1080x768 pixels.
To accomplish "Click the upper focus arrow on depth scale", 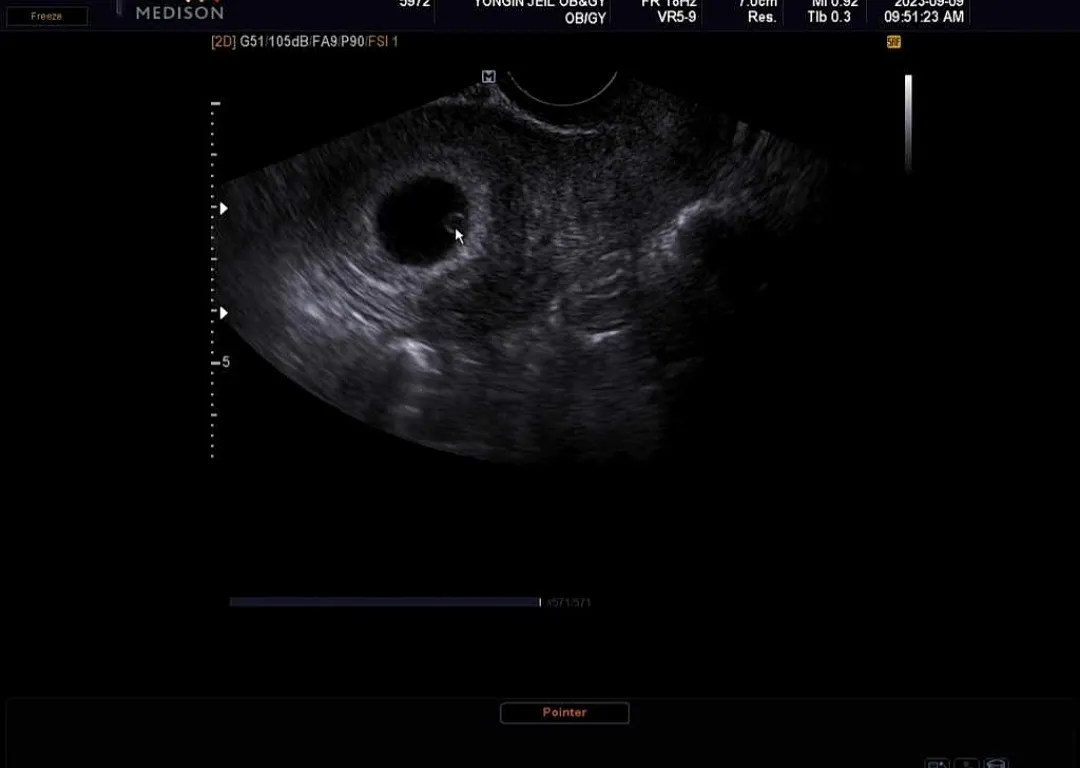I will tap(224, 208).
